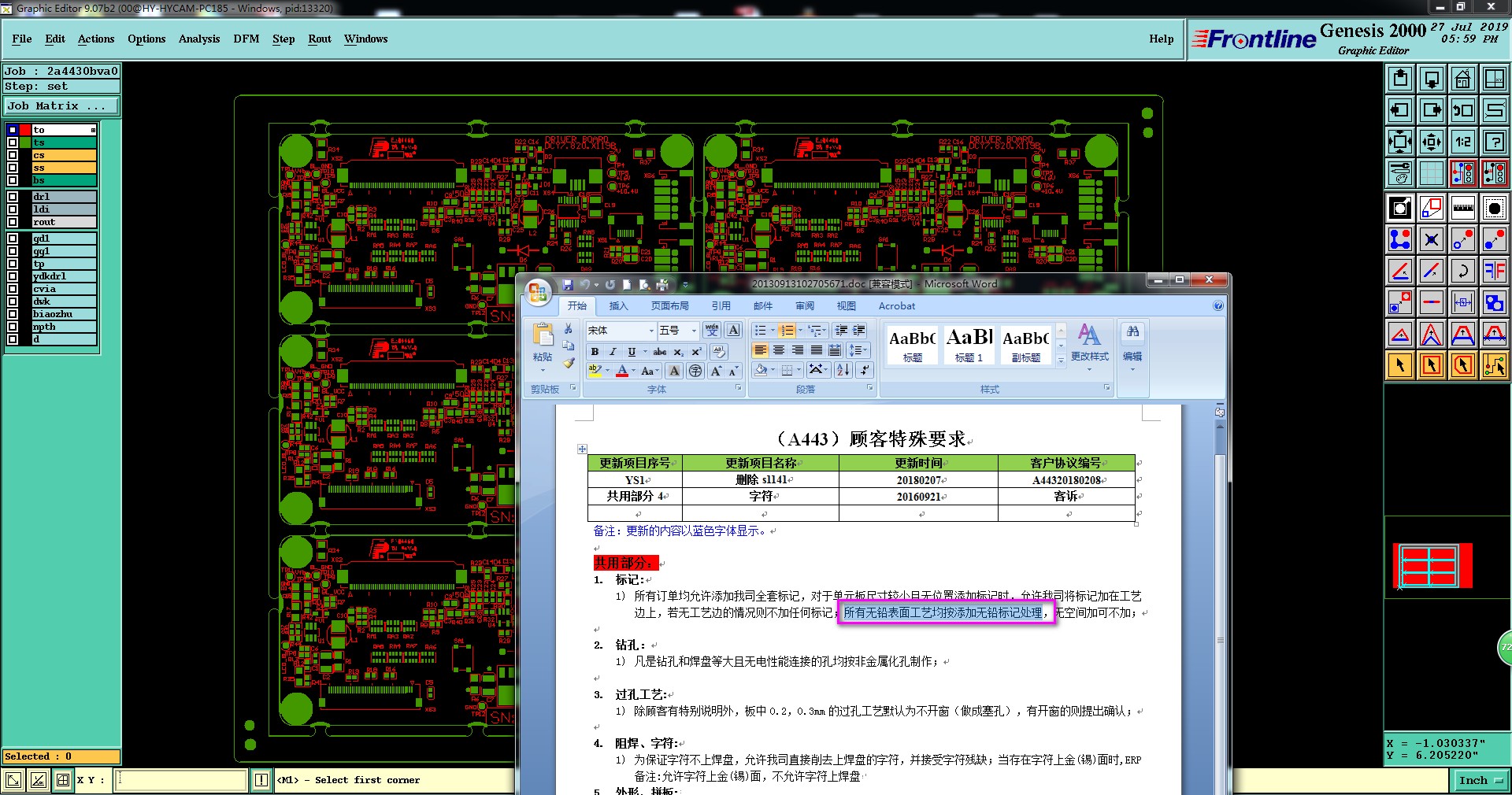This screenshot has height=795, width=1512.
Task: Click the Format Painter brush in Word
Action: tap(569, 363)
